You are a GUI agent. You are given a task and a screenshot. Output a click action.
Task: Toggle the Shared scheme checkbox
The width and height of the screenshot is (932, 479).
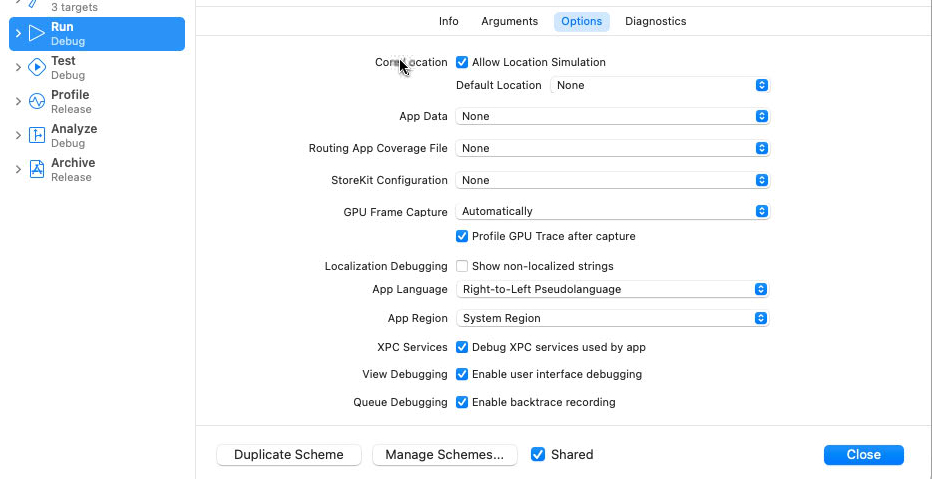(539, 455)
